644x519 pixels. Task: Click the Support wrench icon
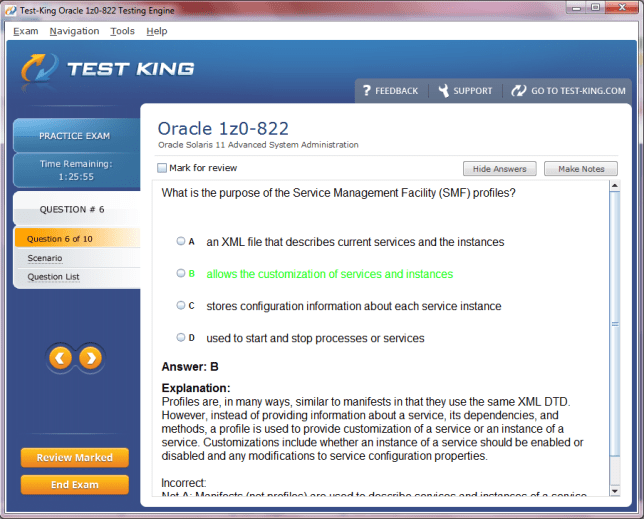(444, 91)
